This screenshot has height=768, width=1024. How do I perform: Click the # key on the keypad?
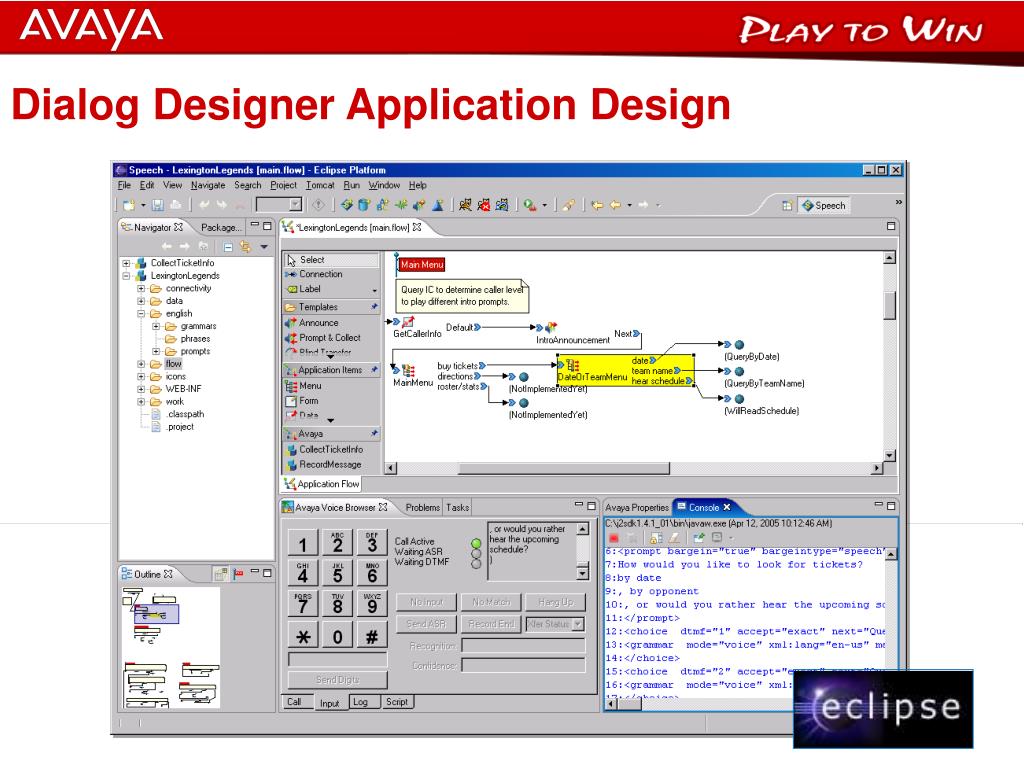coord(372,635)
